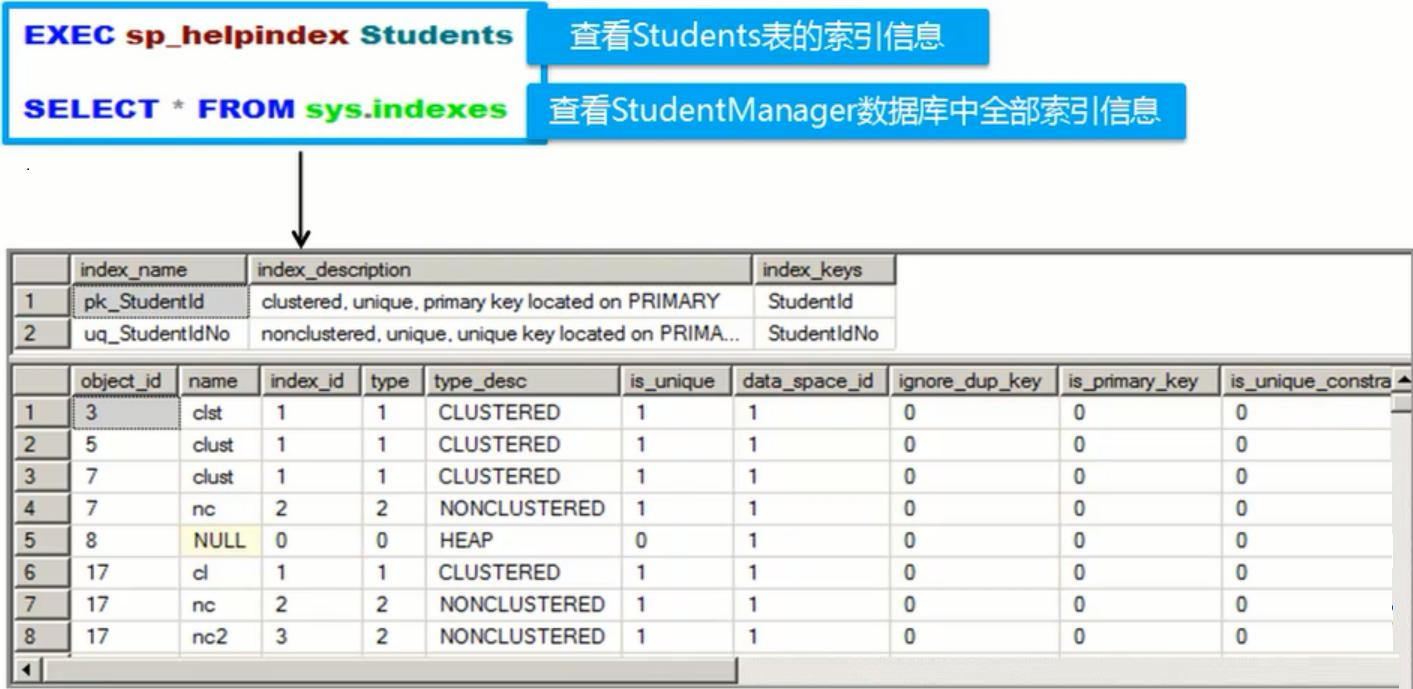
Task: Click the EXEC sp_helpindex Students statement
Action: (268, 36)
